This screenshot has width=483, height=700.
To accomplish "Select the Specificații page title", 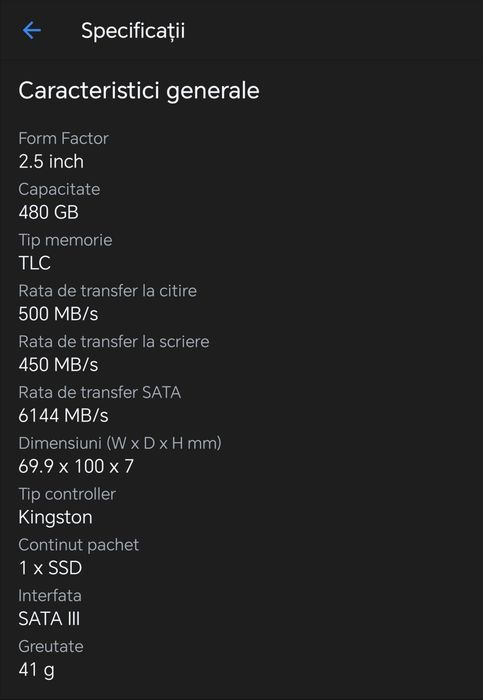I will [x=133, y=32].
